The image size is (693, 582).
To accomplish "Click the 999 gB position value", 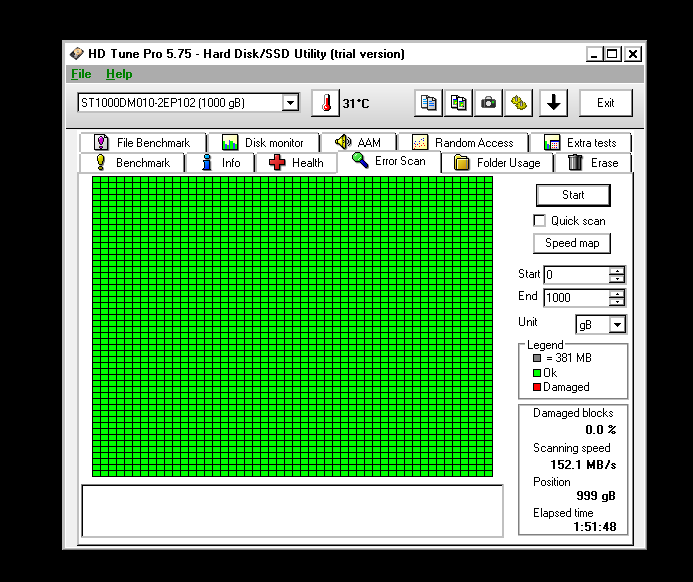I will [x=596, y=496].
